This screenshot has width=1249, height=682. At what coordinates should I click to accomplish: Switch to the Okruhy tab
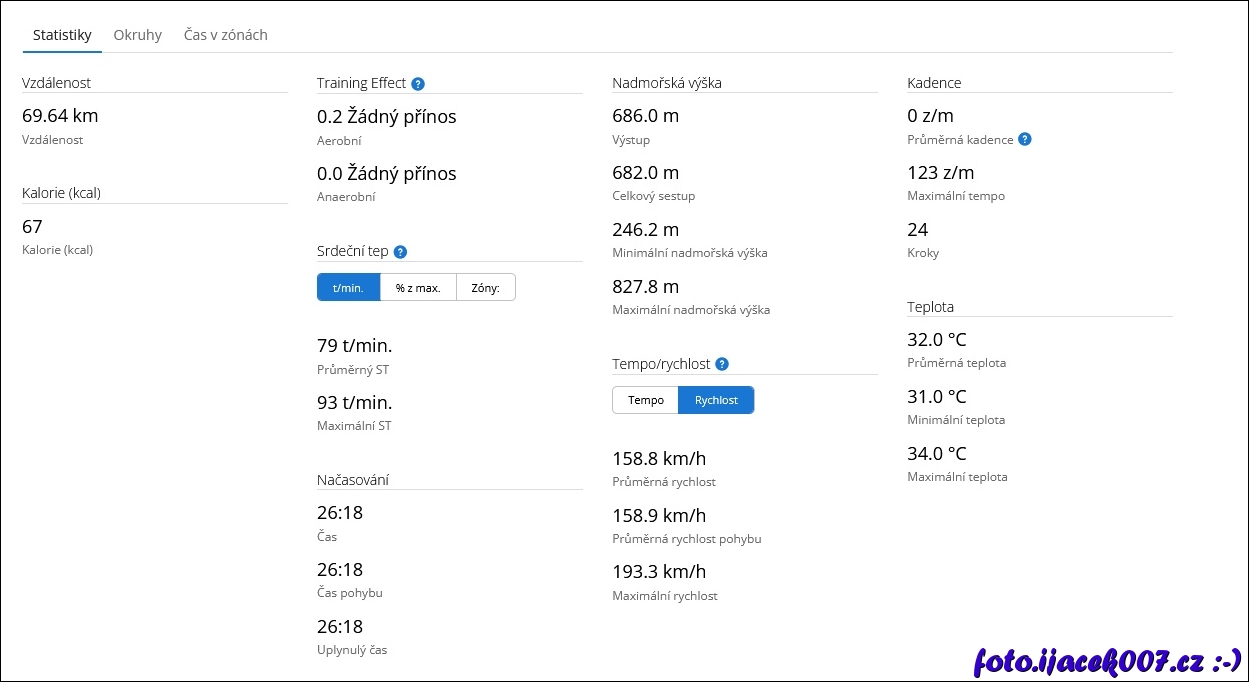click(138, 35)
